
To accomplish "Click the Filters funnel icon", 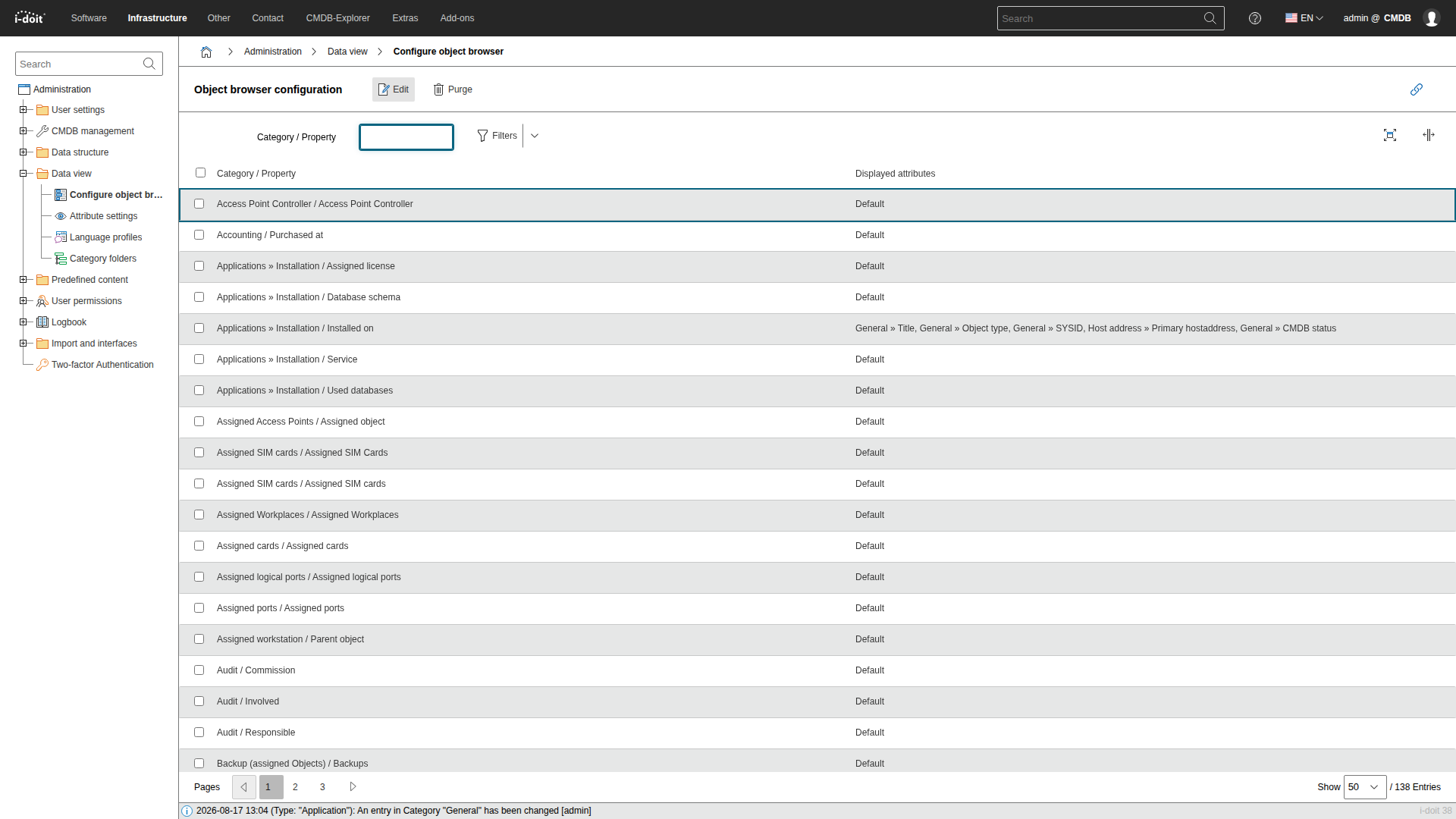I will click(x=482, y=136).
